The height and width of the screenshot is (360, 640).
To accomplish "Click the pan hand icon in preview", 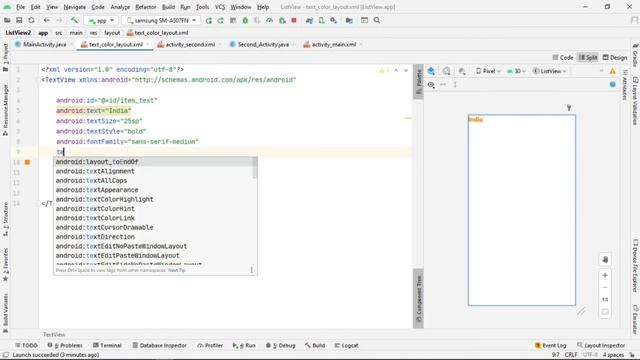I will point(605,259).
